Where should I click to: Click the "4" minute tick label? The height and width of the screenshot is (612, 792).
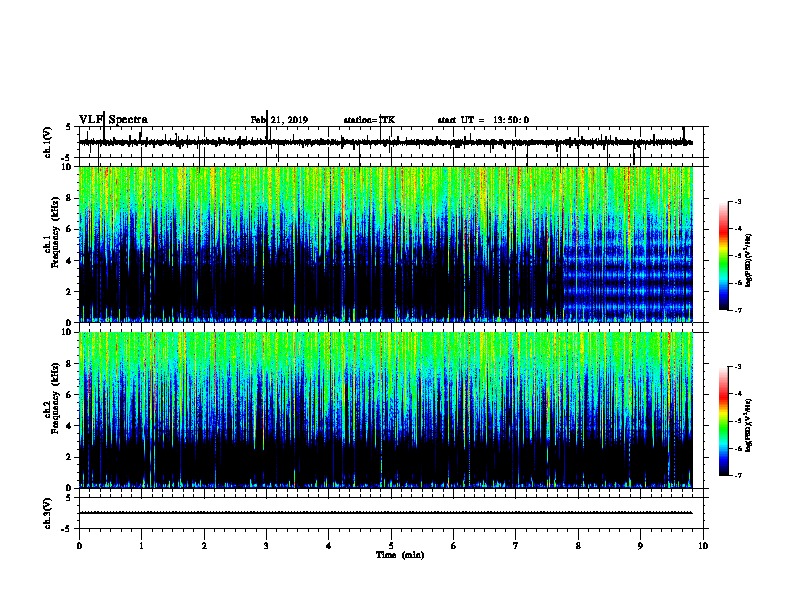point(329,546)
